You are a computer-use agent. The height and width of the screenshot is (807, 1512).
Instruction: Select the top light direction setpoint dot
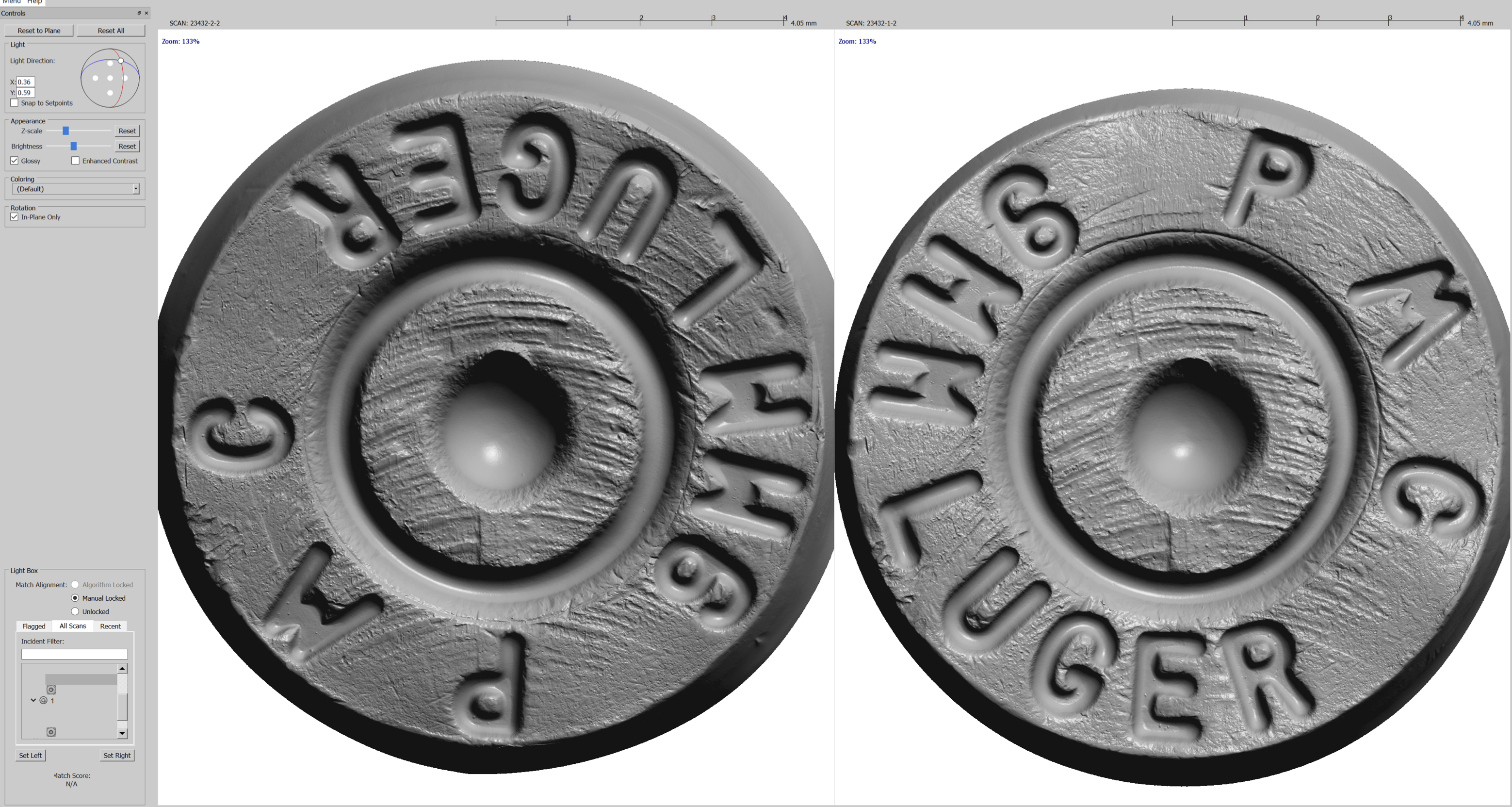coord(110,64)
